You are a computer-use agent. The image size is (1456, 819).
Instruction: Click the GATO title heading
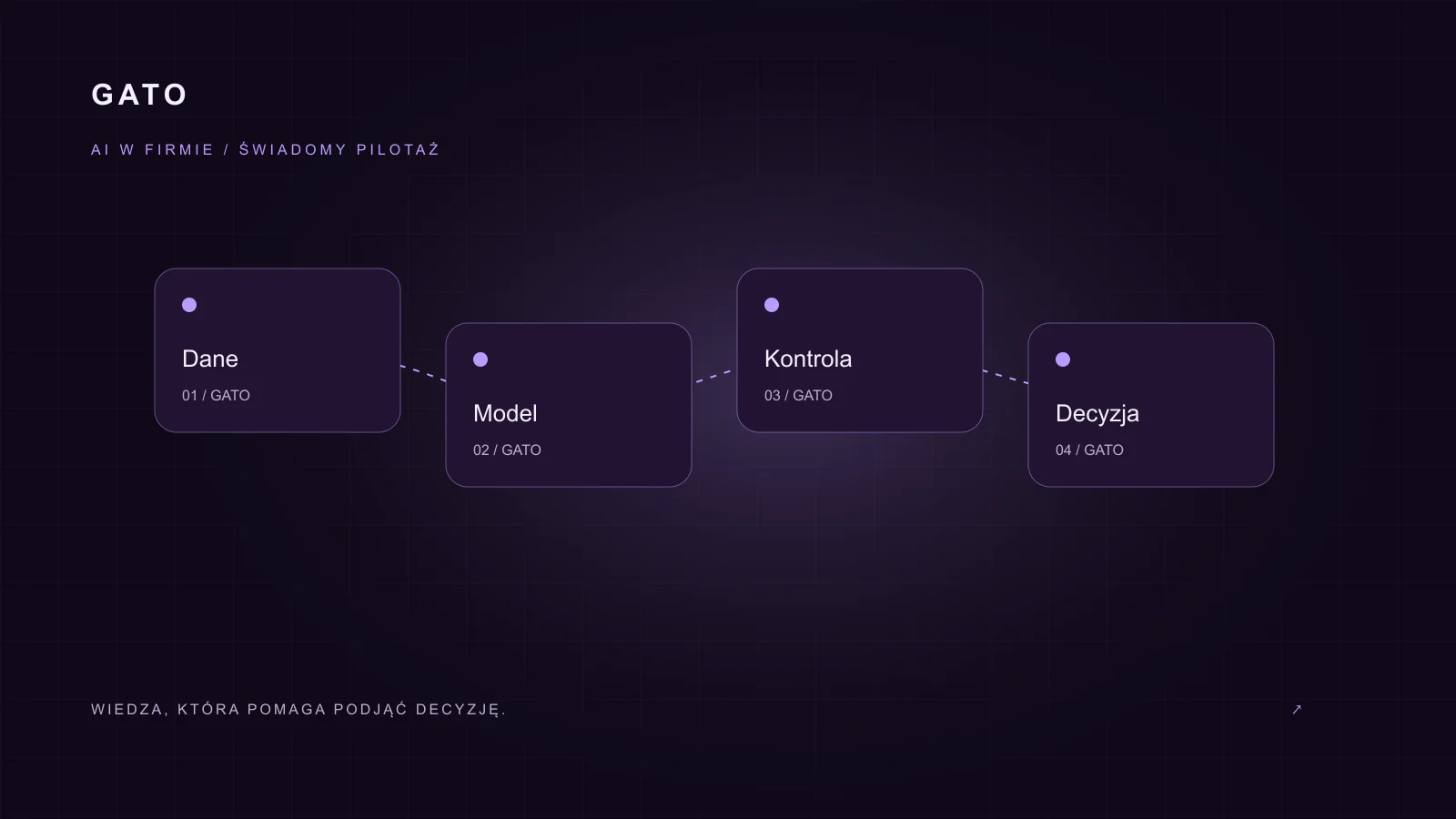(139, 95)
